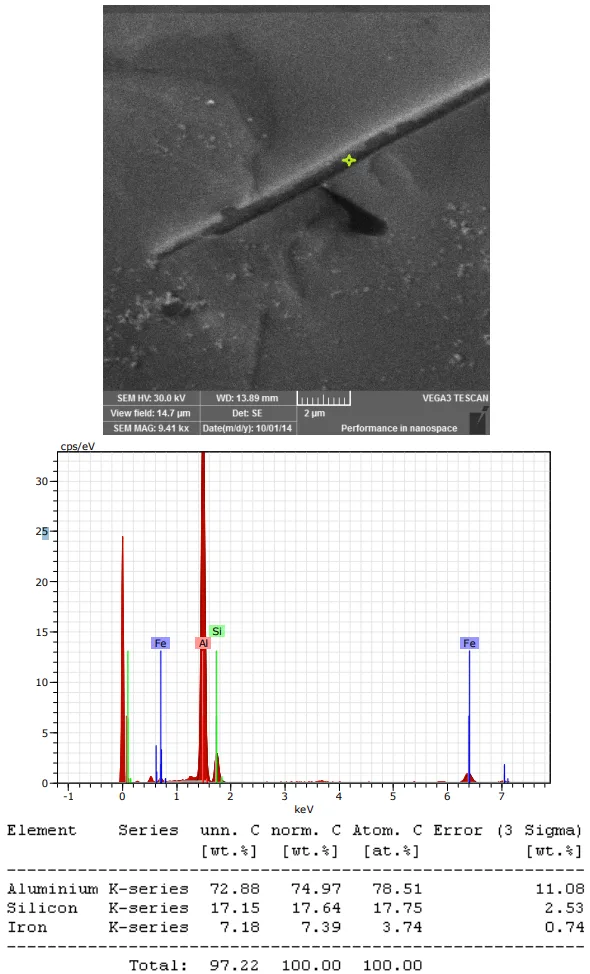
Task: Click the Silicon error value 2.53
Action: (565, 908)
